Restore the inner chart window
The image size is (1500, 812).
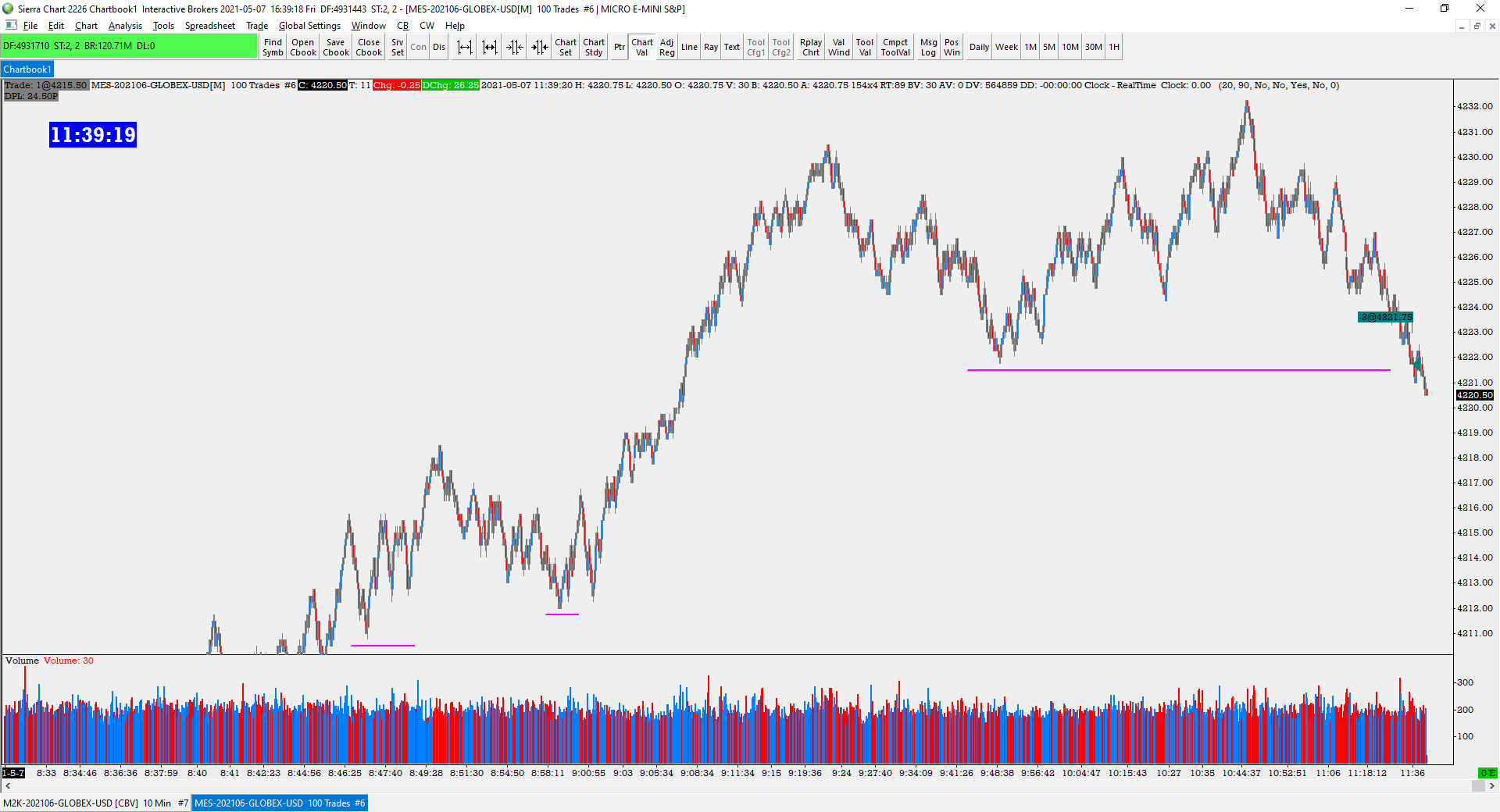point(1477,26)
